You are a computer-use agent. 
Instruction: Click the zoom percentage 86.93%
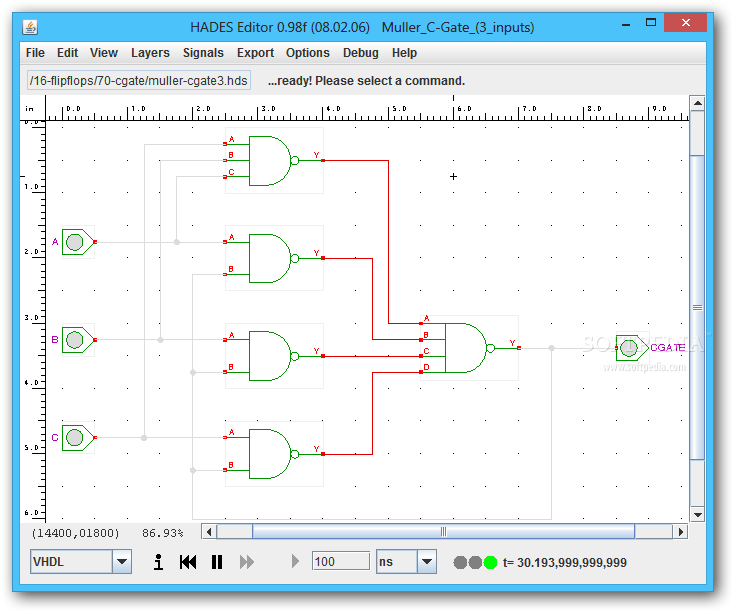pos(162,533)
